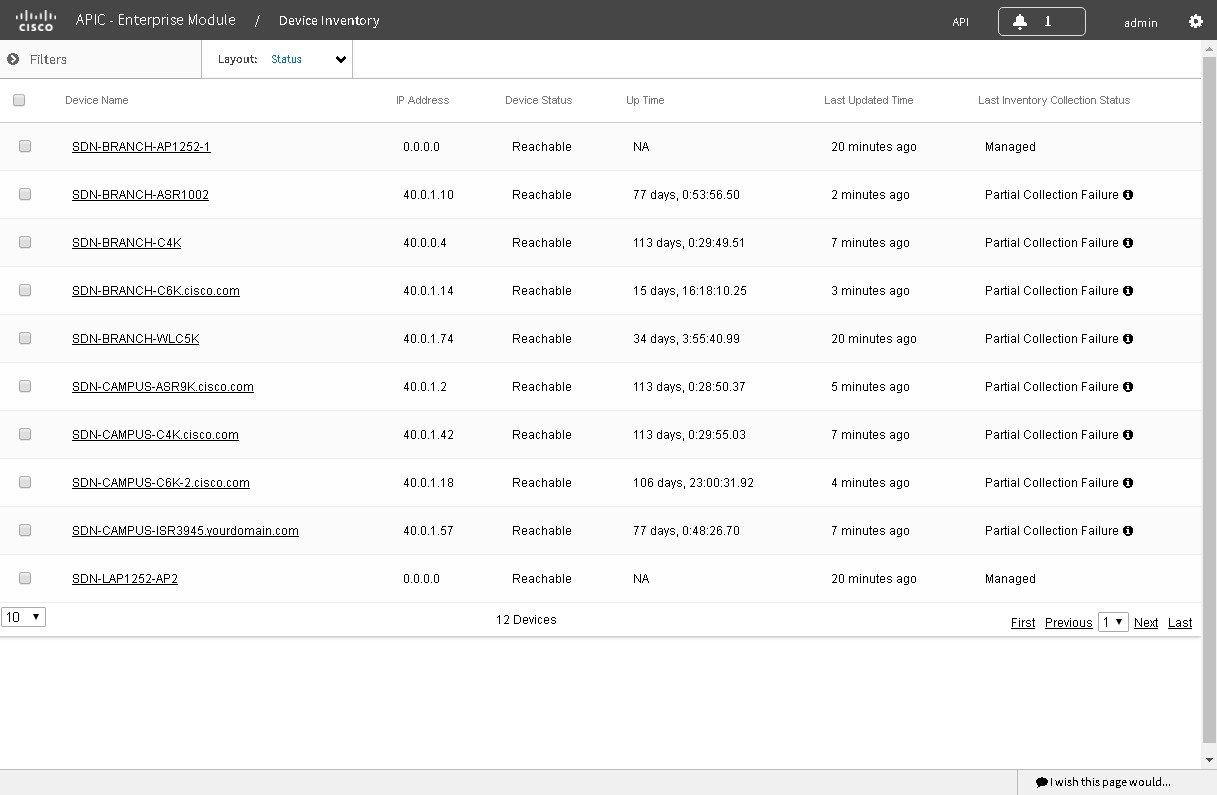Show failure info for SDN-CAMPUS-ASR9K.cisco.com
This screenshot has height=795, width=1217.
pos(1128,387)
